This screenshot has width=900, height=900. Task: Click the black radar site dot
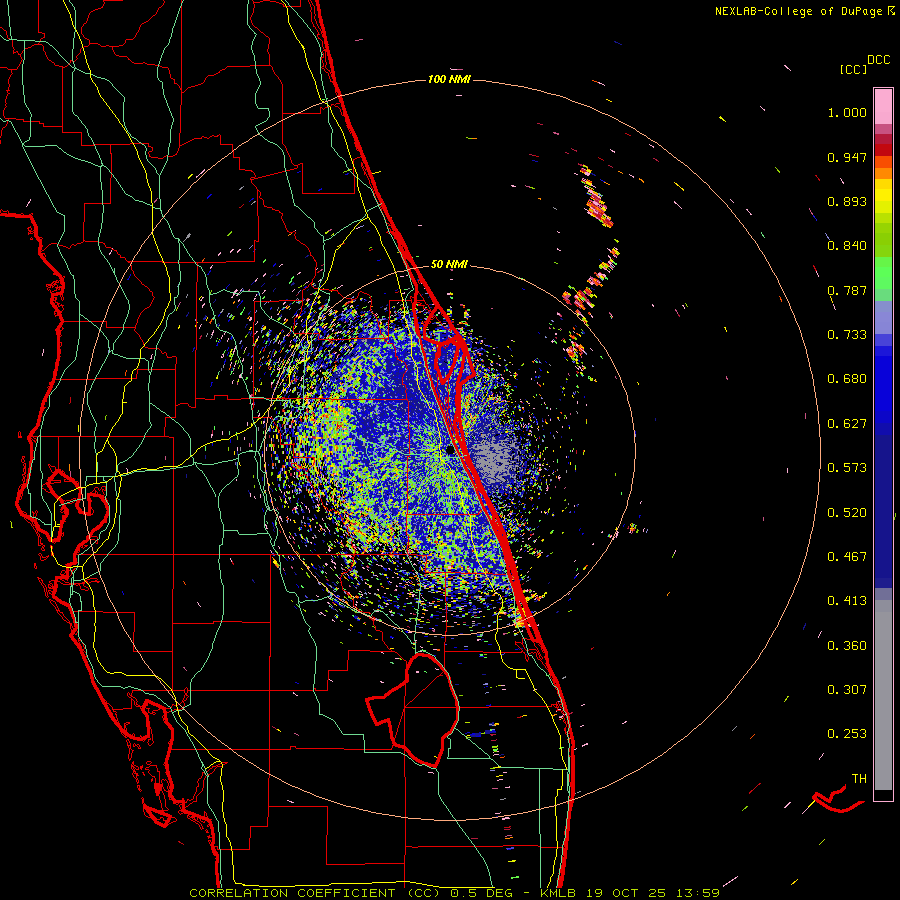pyautogui.click(x=451, y=451)
